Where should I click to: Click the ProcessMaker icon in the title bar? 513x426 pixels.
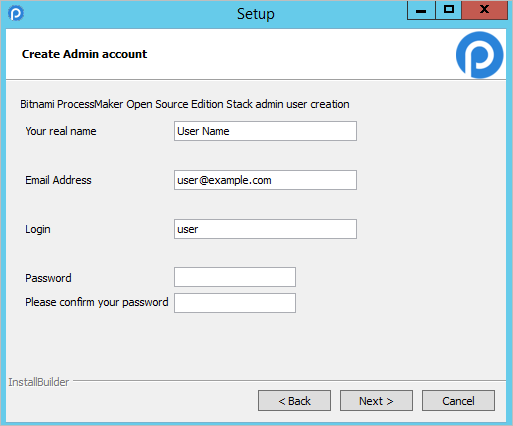[16, 13]
